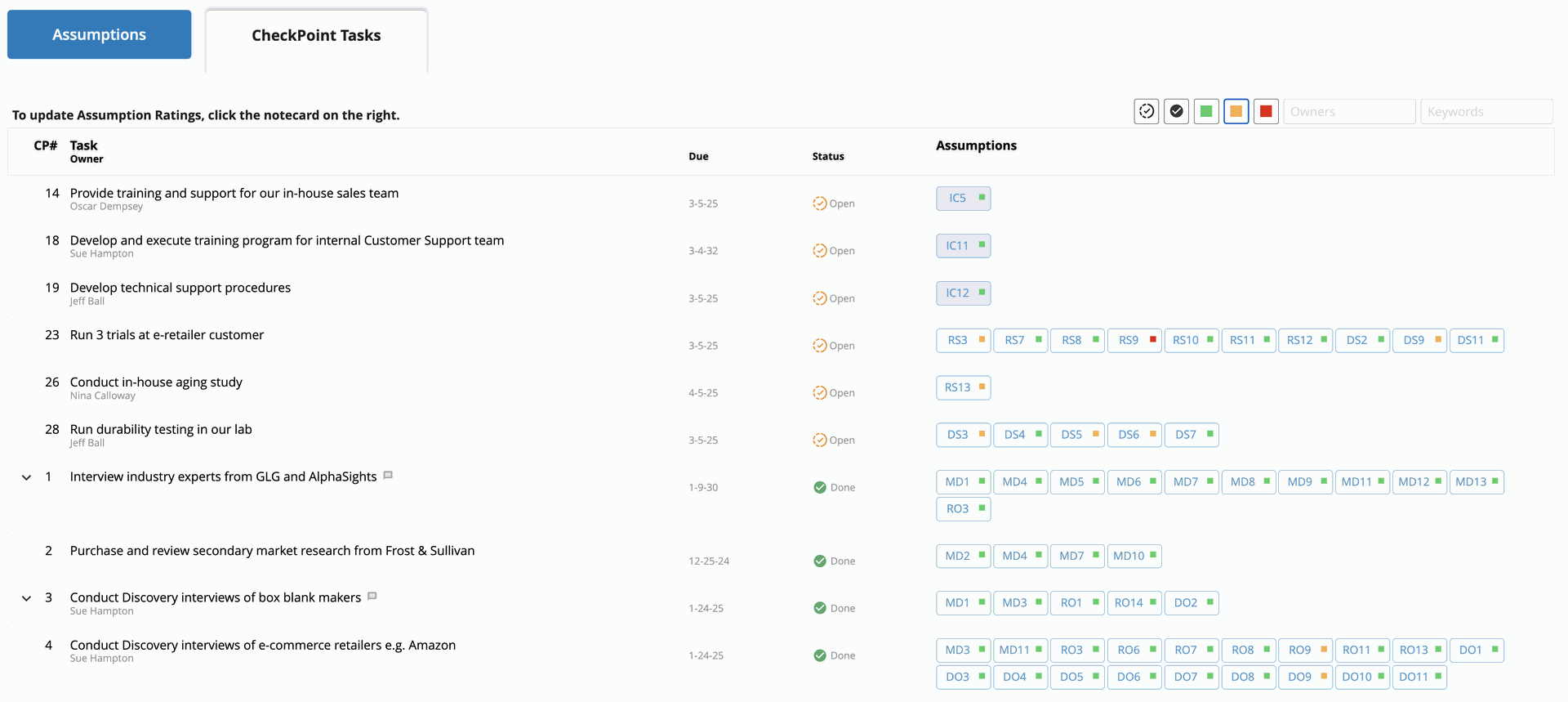Click owner name Nina Calloway
Viewport: 1568px width, 702px height.
pos(103,396)
